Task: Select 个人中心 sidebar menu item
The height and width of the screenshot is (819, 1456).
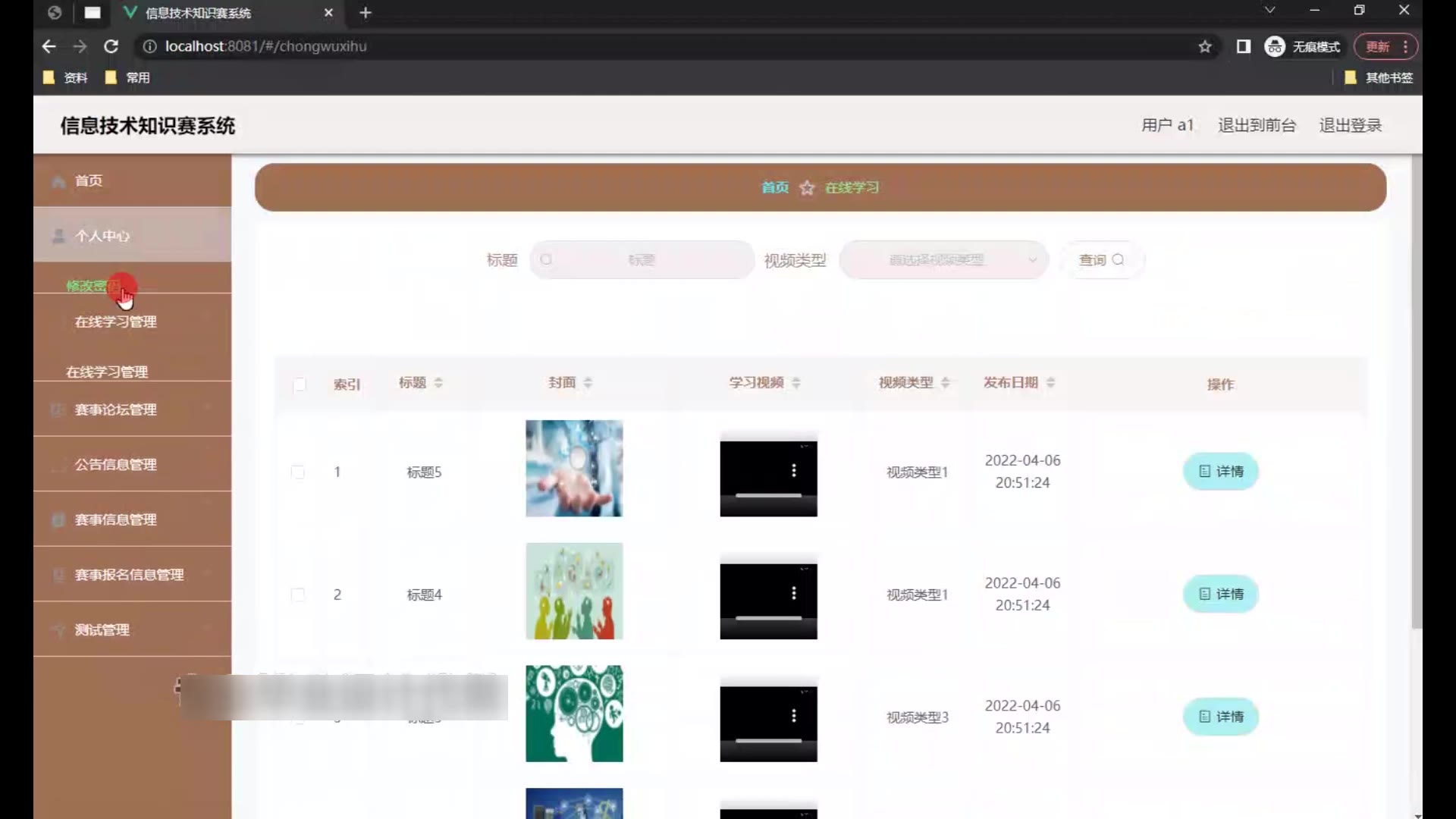Action: coord(102,236)
